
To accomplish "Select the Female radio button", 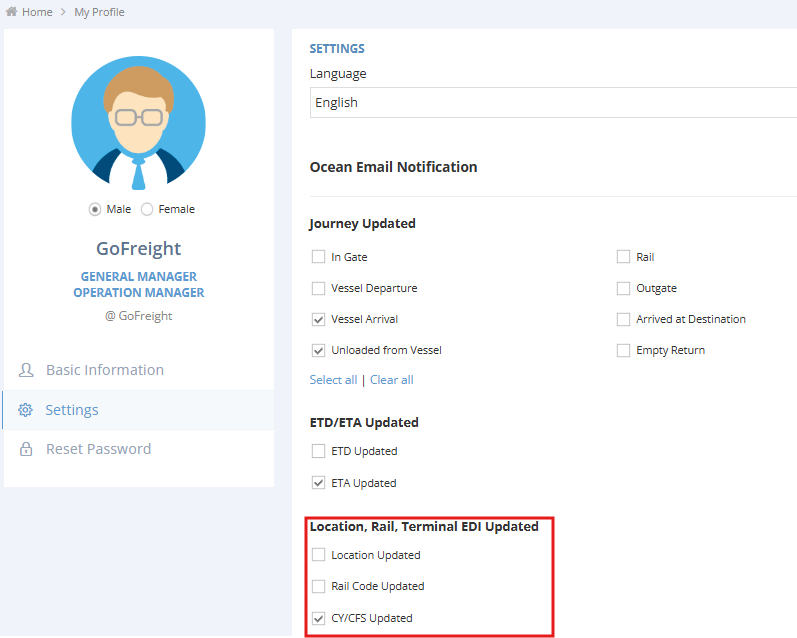I will (x=147, y=209).
